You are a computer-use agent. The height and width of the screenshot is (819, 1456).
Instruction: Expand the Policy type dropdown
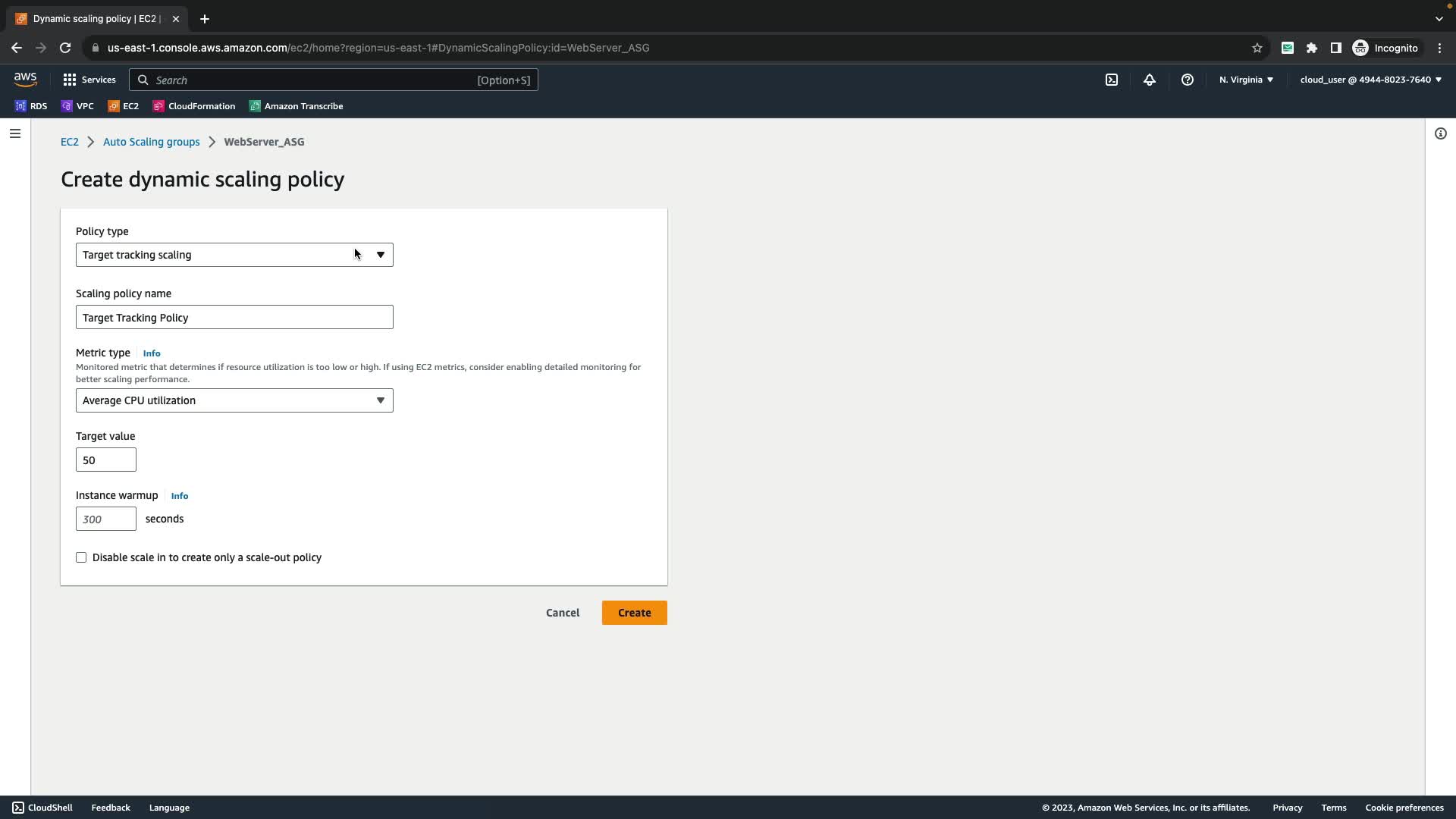pos(234,255)
